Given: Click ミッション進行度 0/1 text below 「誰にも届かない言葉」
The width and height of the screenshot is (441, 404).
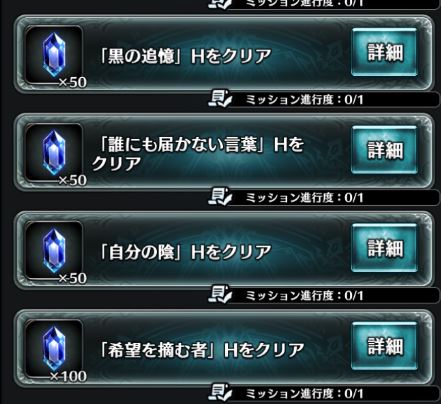Looking at the screenshot, I should 304,198.
